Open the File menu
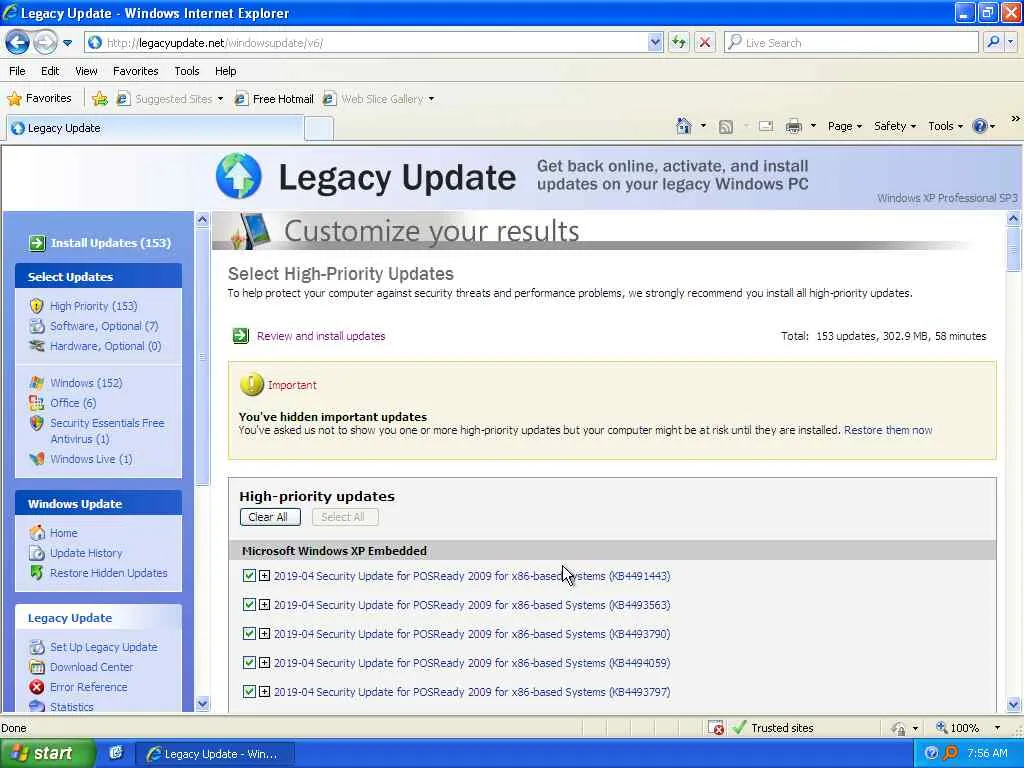The image size is (1024, 768). [x=17, y=71]
